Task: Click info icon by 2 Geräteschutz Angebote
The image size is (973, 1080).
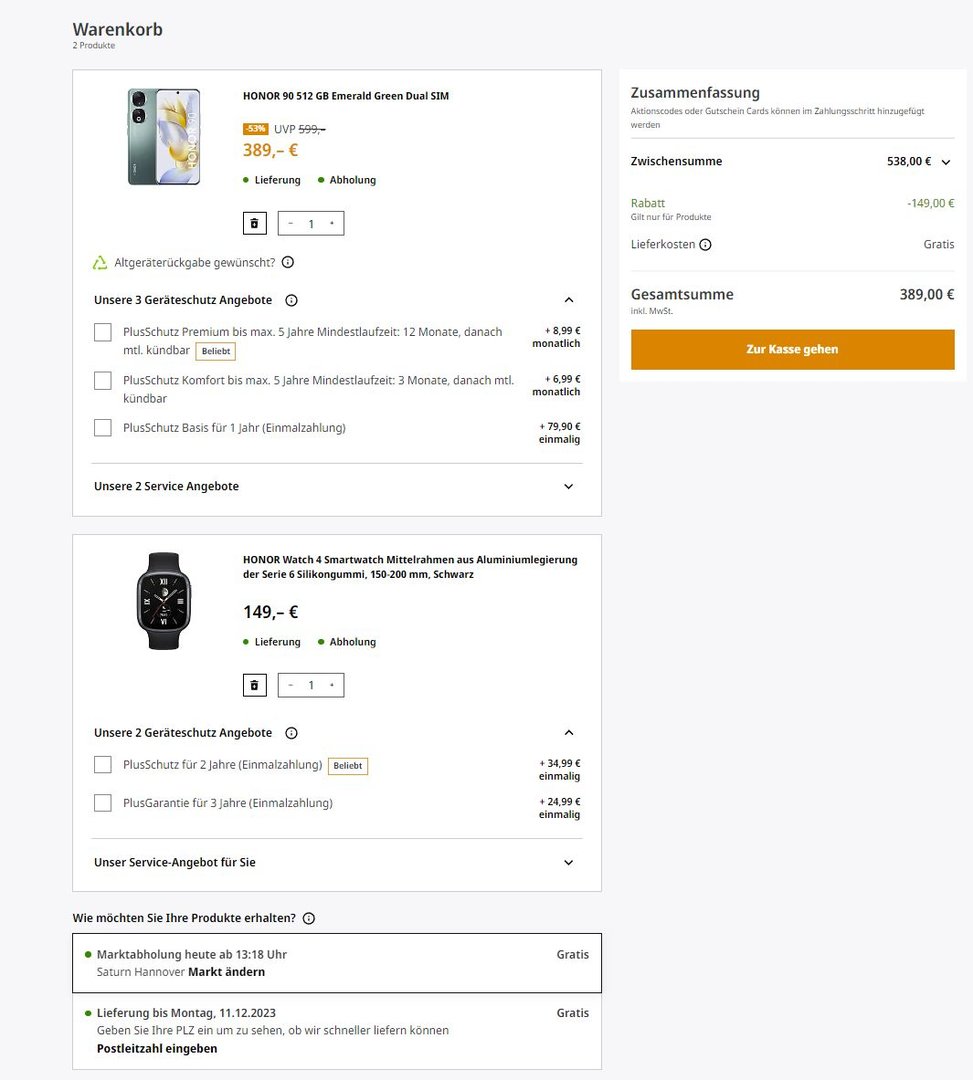Action: 291,733
